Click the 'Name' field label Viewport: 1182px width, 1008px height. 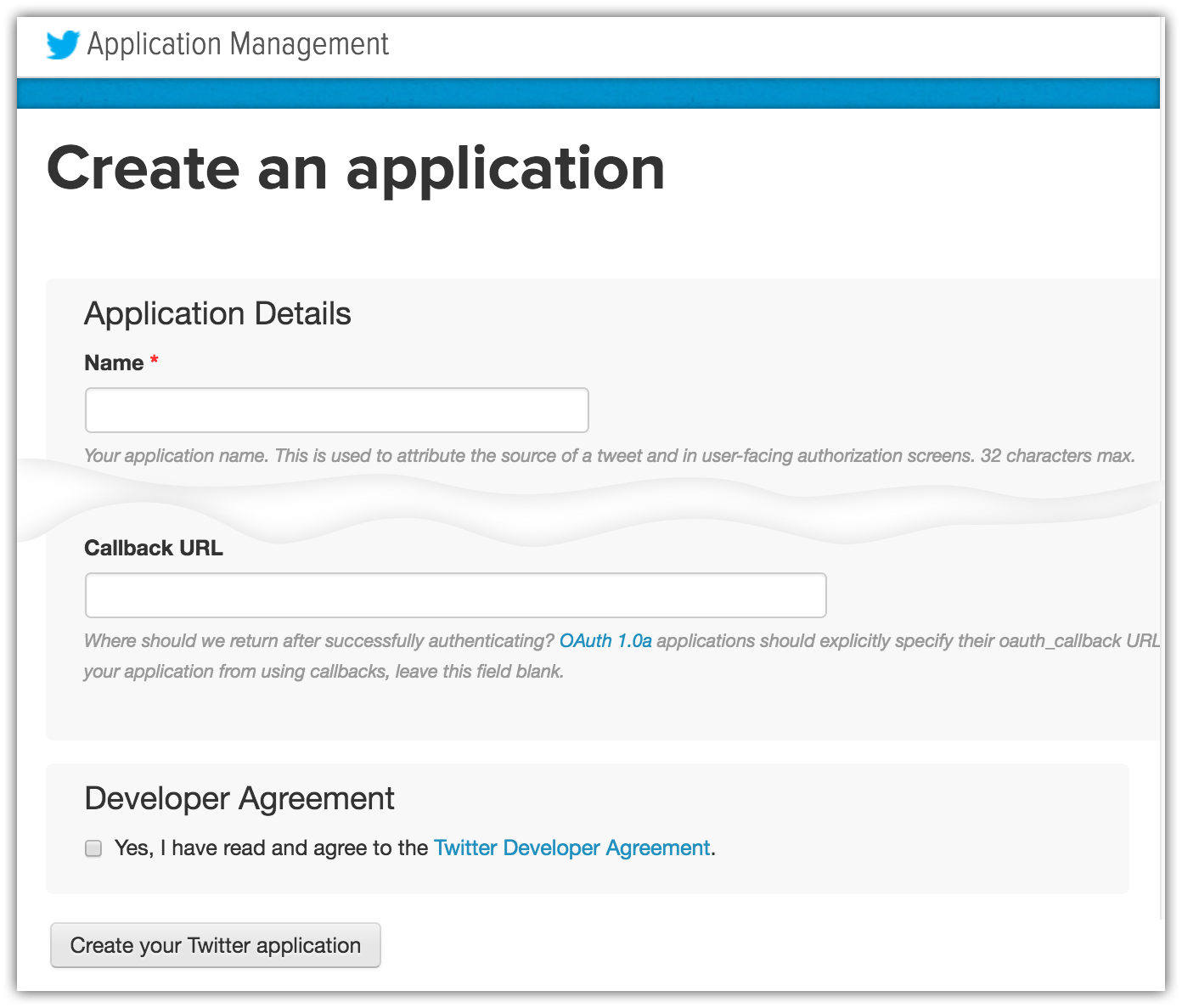(114, 363)
